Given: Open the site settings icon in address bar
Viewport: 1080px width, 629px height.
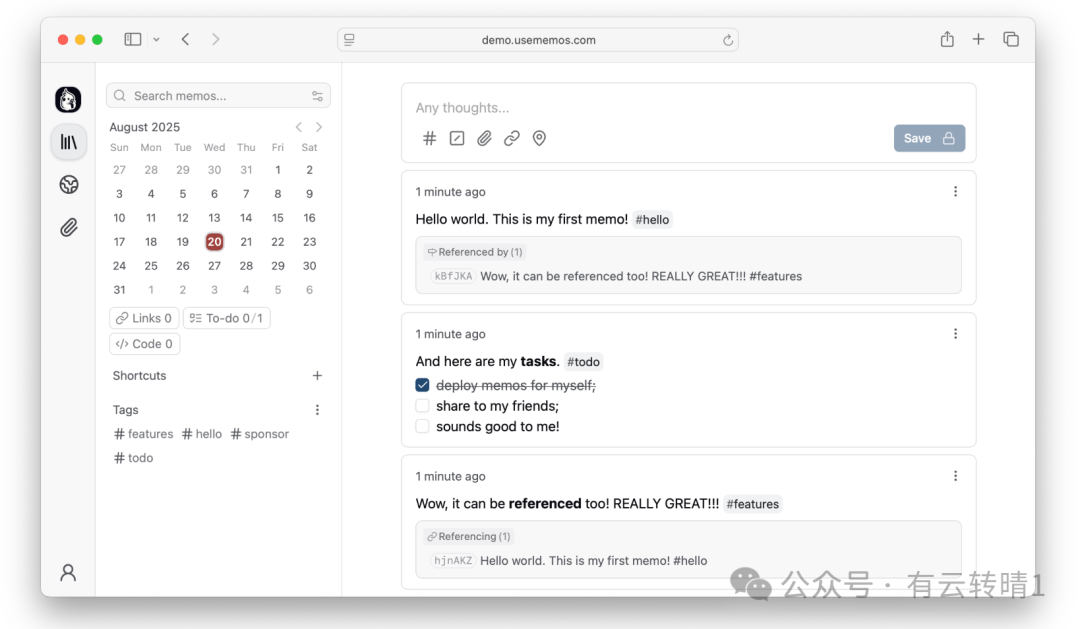Looking at the screenshot, I should (x=349, y=40).
